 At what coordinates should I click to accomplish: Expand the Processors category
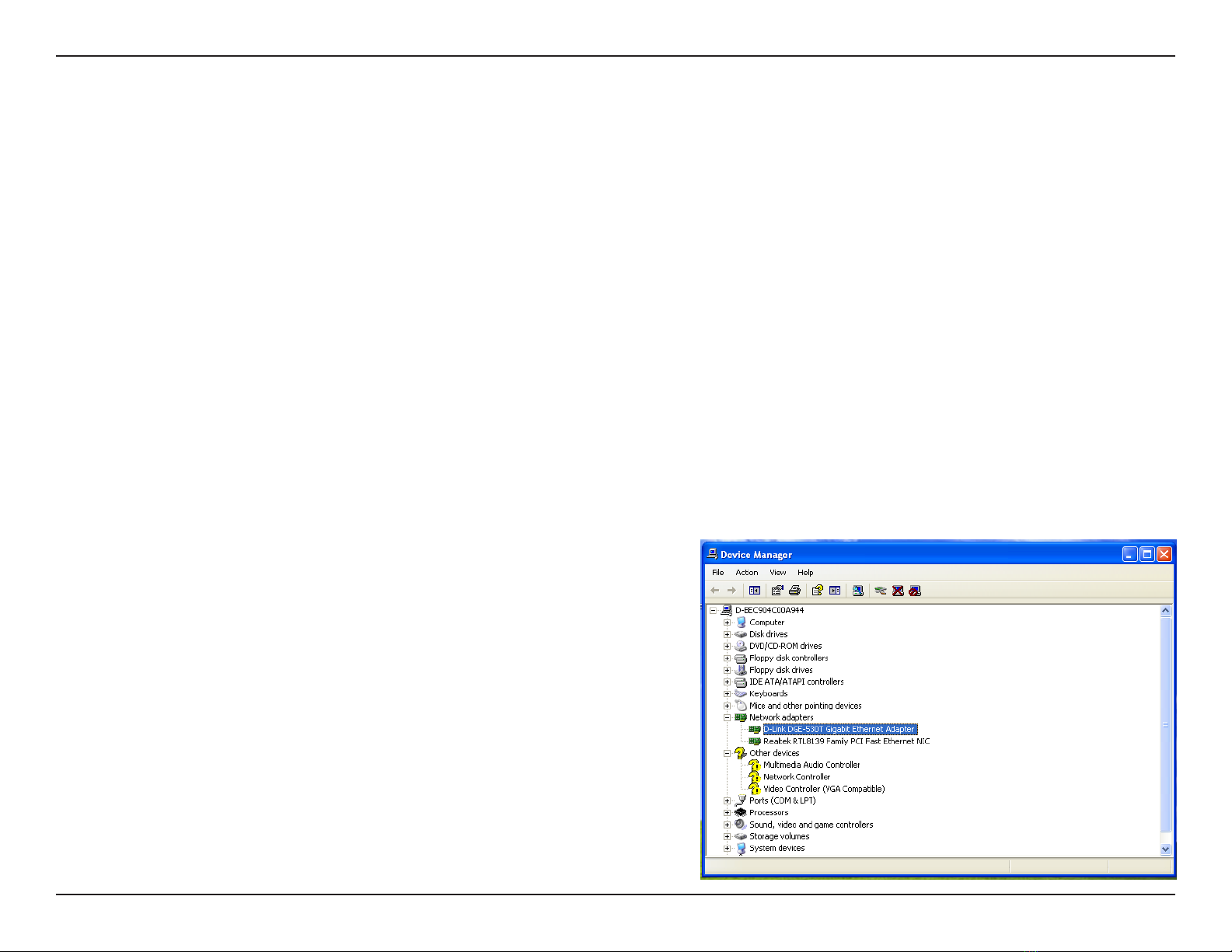pyautogui.click(x=728, y=812)
